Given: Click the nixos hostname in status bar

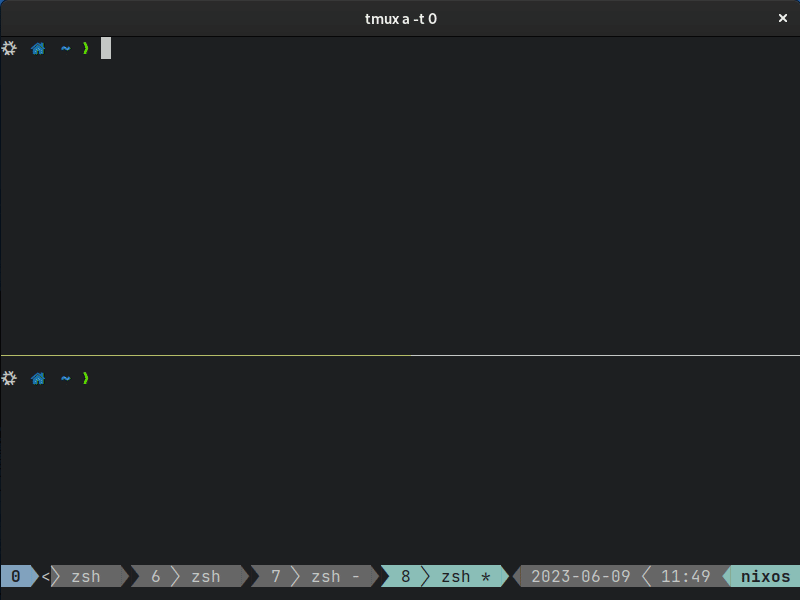Looking at the screenshot, I should [765, 576].
